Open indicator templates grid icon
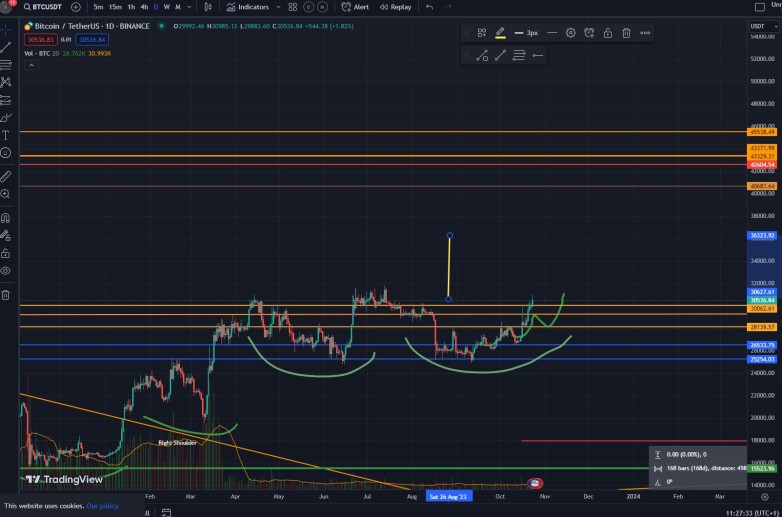This screenshot has width=782, height=517. [x=293, y=7]
